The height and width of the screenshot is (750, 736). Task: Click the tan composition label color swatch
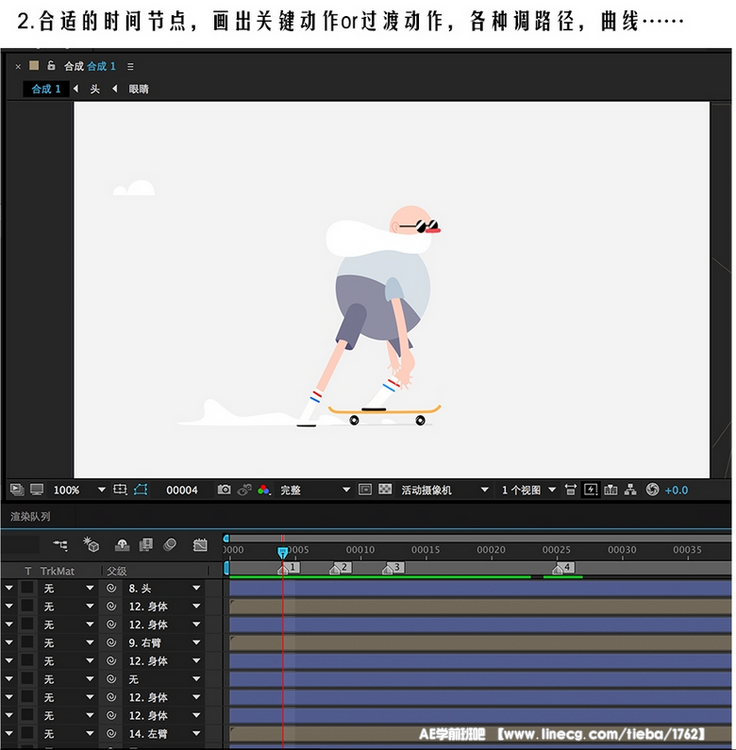click(34, 66)
